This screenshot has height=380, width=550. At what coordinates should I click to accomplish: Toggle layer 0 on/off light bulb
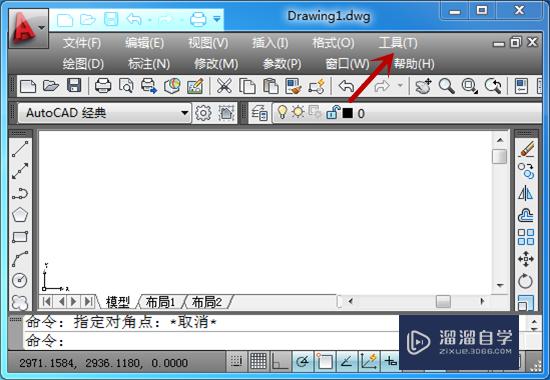282,112
